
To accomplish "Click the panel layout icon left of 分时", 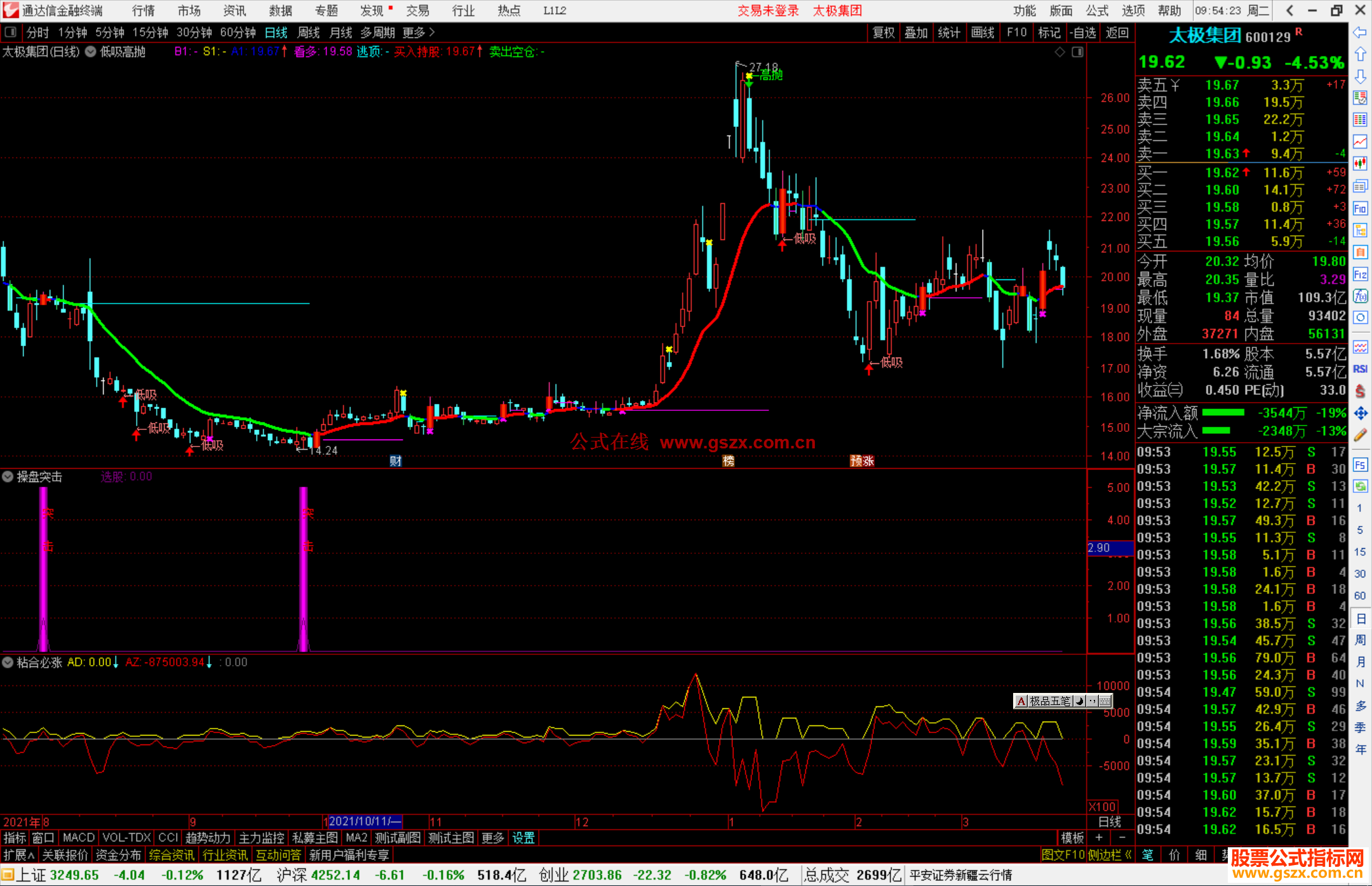I will coord(11,32).
